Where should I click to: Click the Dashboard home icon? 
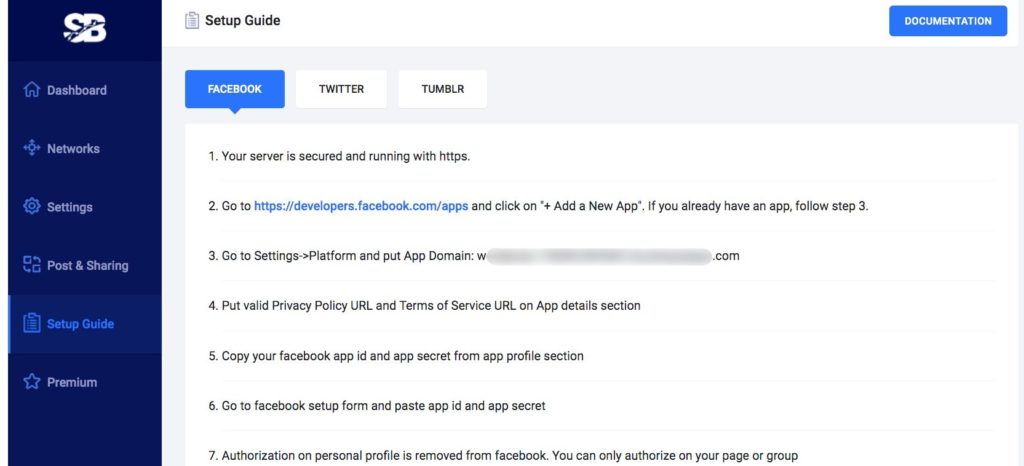click(x=31, y=90)
